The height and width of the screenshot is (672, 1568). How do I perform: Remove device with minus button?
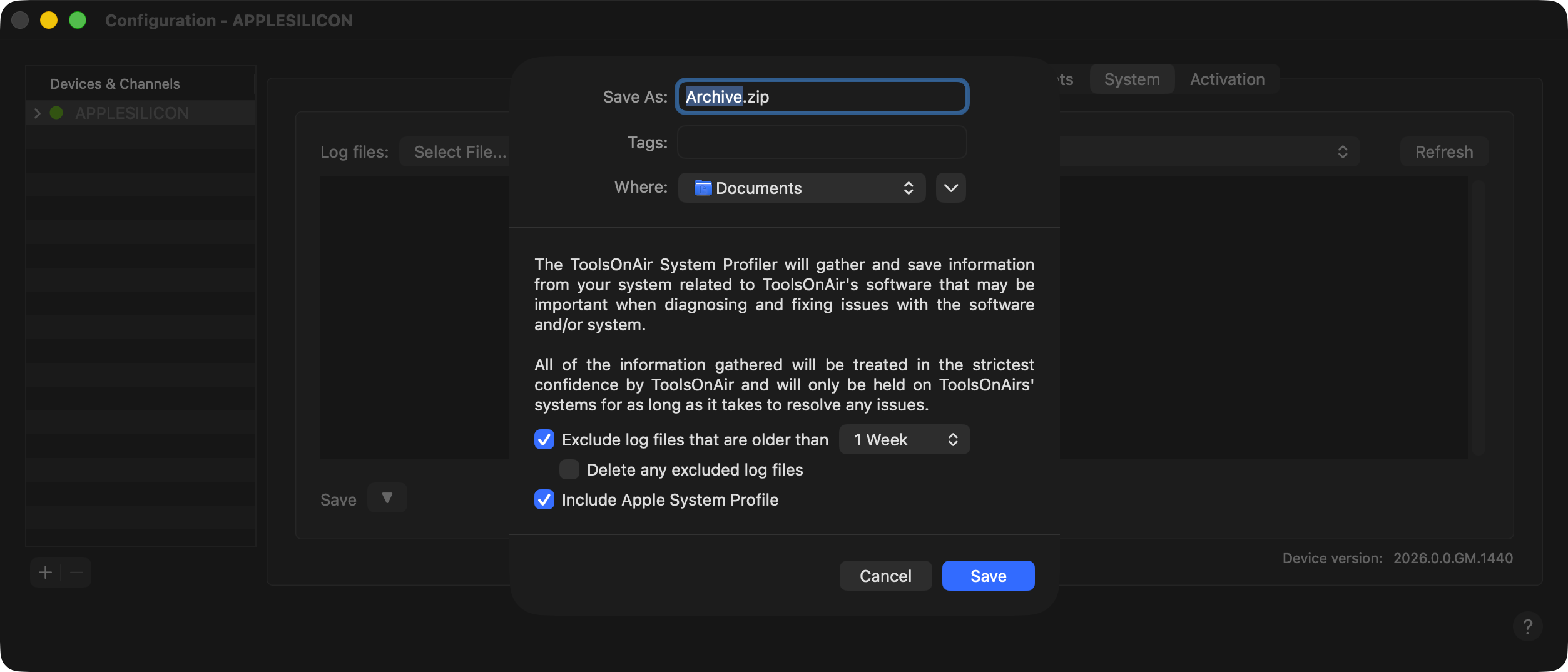pos(76,573)
